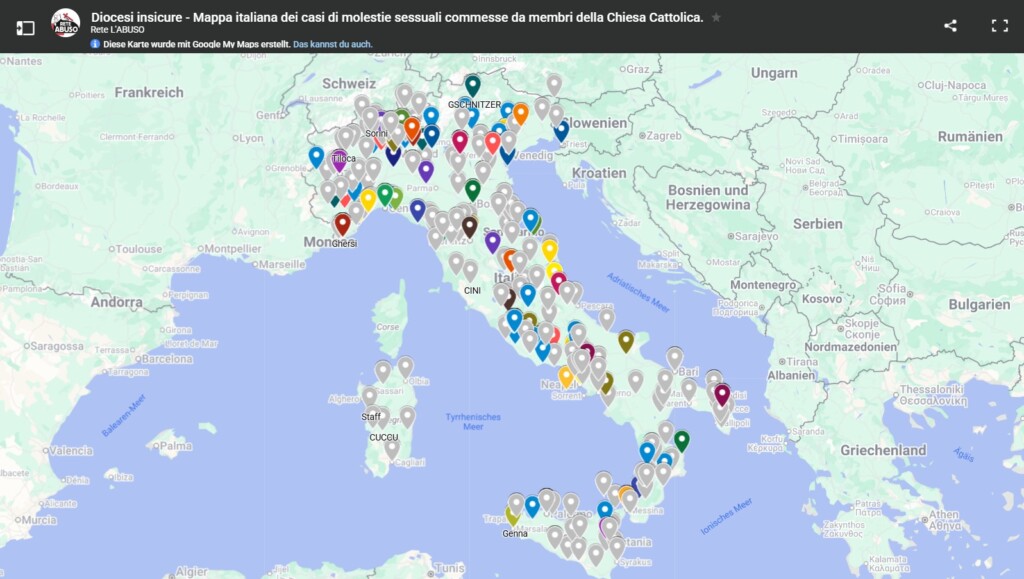Click the maroon marker near Brindisi
The height and width of the screenshot is (579, 1024).
point(722,394)
